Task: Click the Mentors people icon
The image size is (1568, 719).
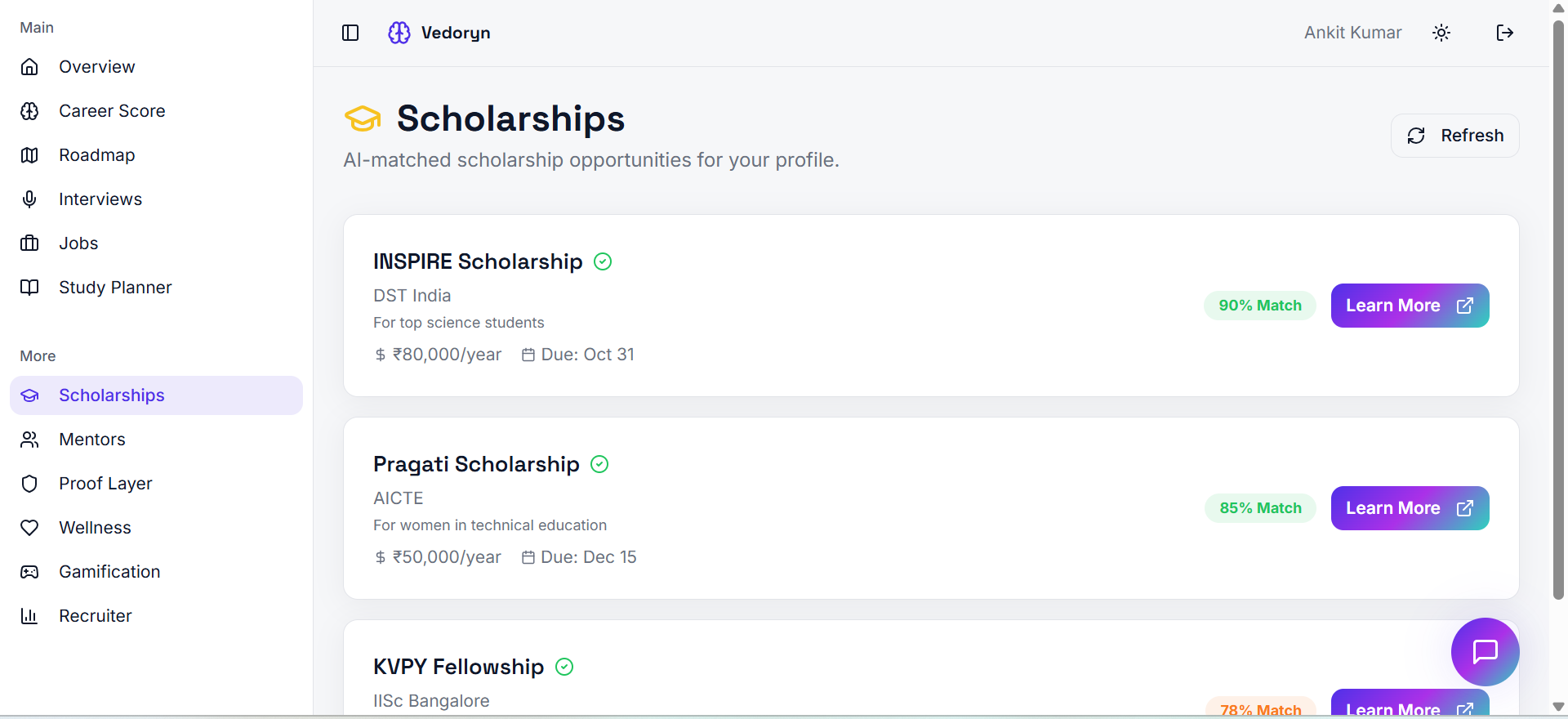Action: (29, 440)
